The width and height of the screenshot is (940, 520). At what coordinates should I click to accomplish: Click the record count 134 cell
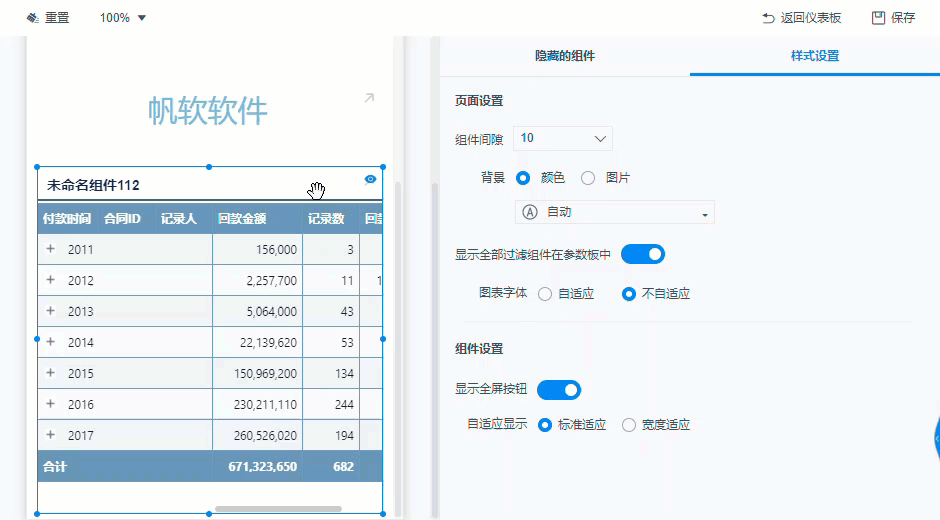[344, 374]
